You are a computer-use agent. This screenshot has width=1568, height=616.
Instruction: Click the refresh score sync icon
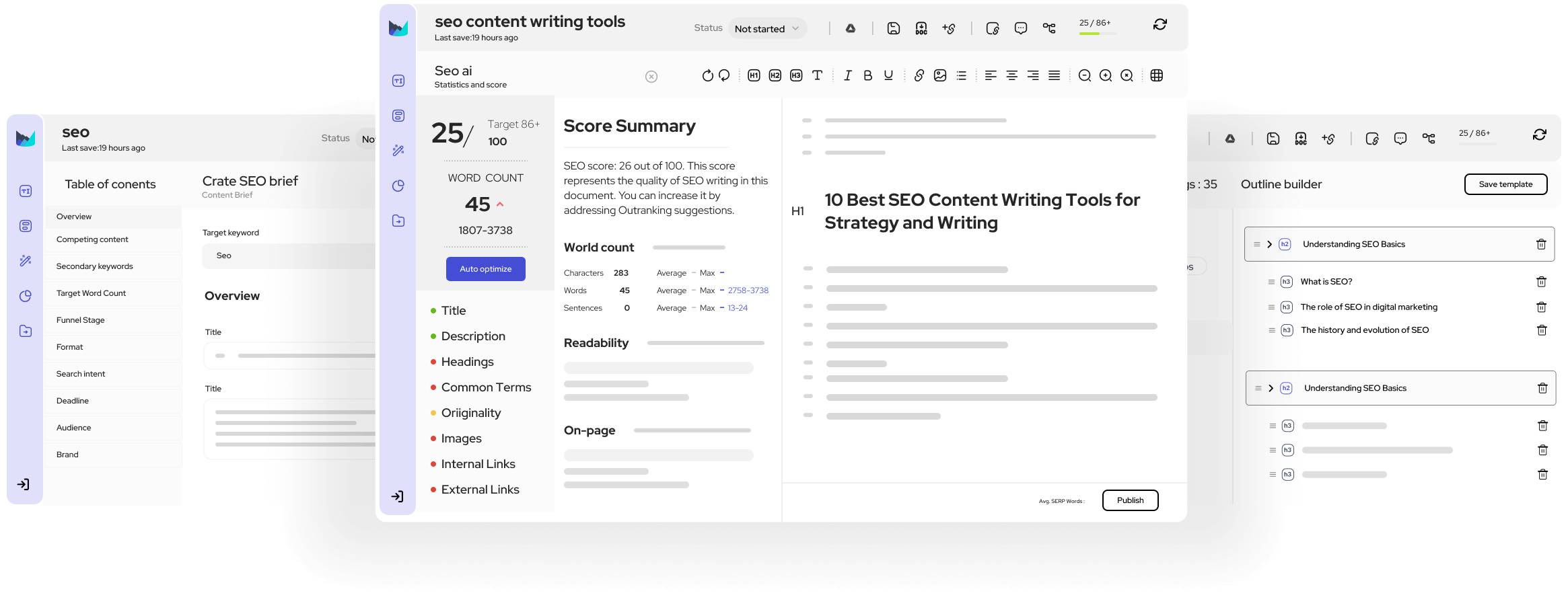click(1160, 24)
